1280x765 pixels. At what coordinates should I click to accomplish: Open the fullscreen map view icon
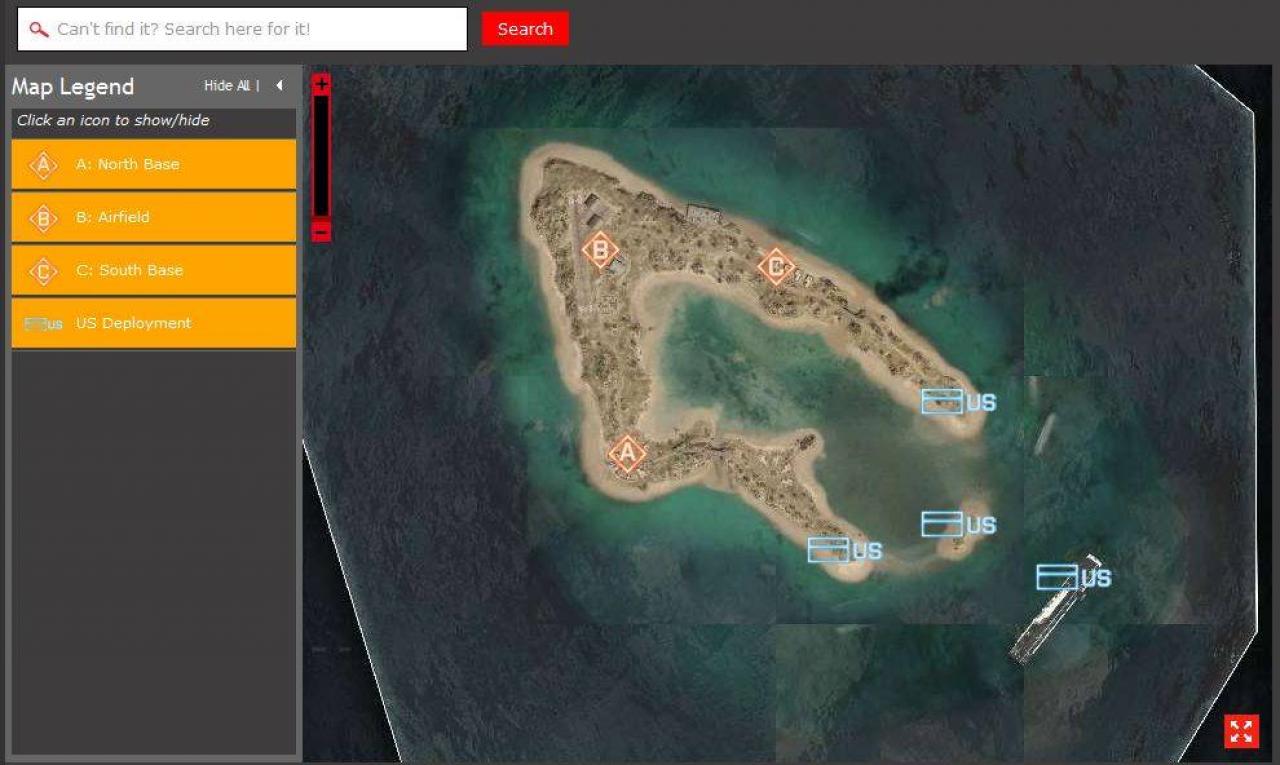[x=1241, y=731]
